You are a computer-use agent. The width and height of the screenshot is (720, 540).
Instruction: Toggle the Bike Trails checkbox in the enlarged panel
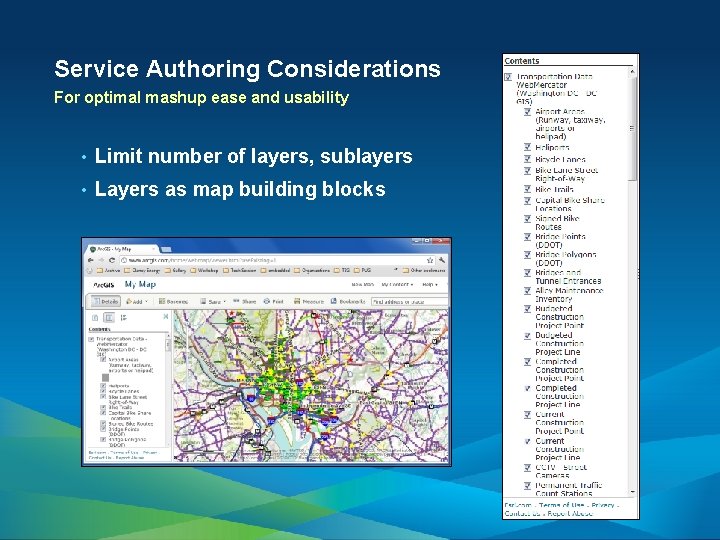point(528,189)
